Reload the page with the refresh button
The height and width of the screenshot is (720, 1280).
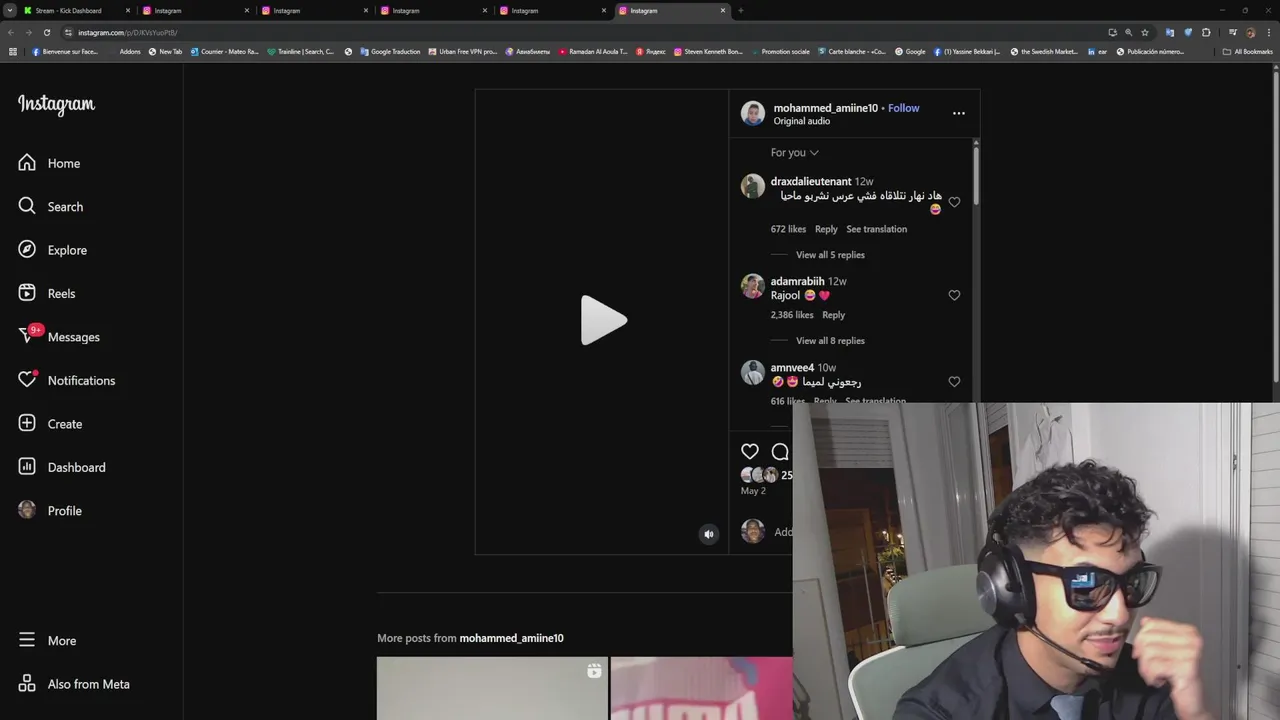tap(46, 32)
